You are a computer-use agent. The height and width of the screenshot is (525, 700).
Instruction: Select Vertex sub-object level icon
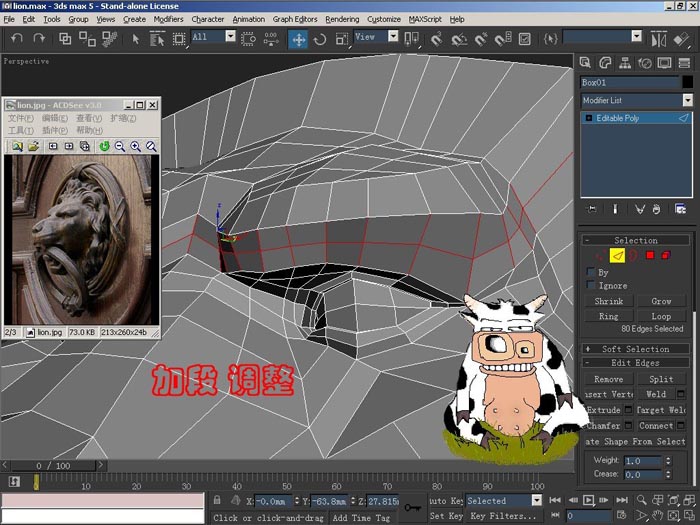point(601,255)
